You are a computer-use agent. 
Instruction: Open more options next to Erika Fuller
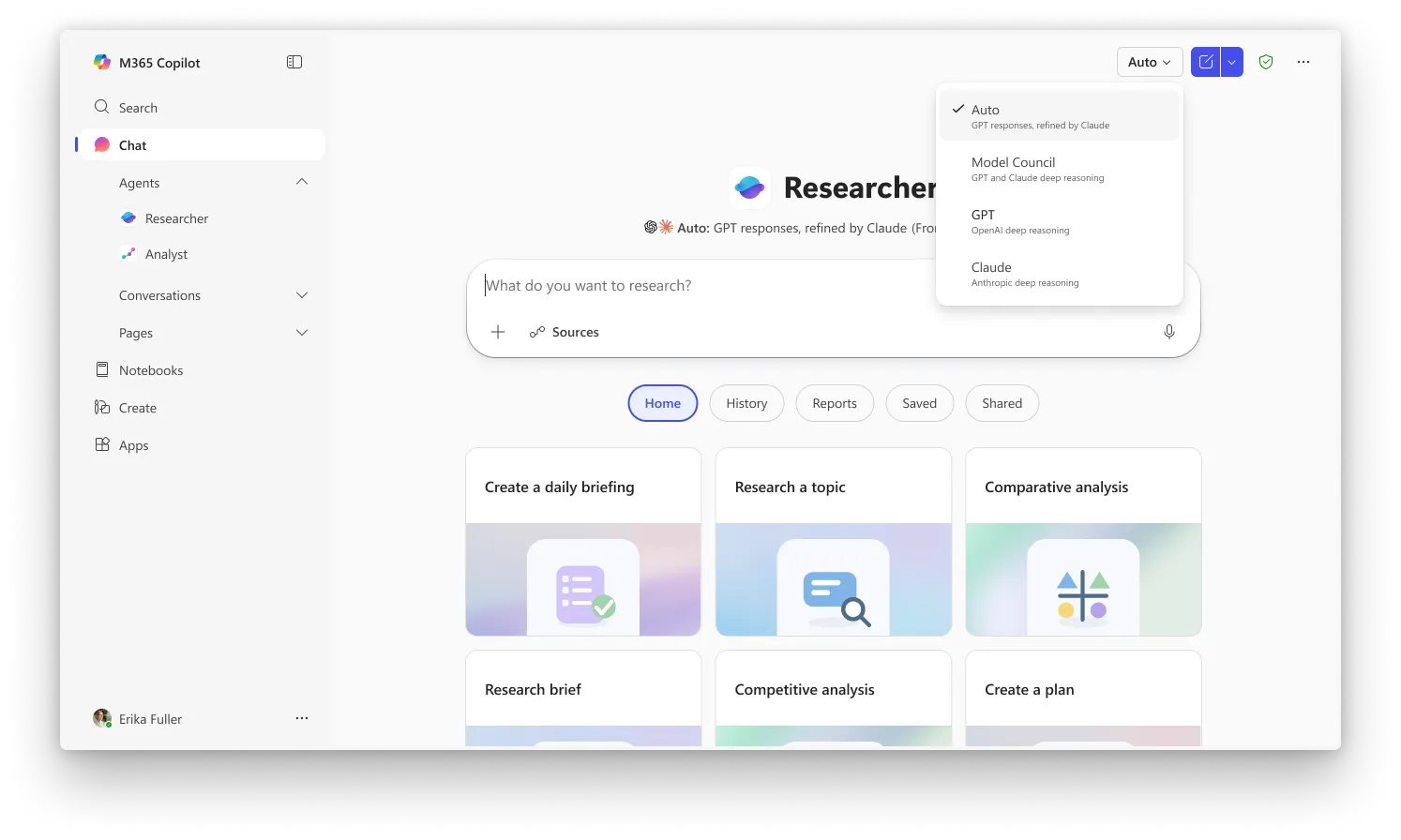coord(301,717)
